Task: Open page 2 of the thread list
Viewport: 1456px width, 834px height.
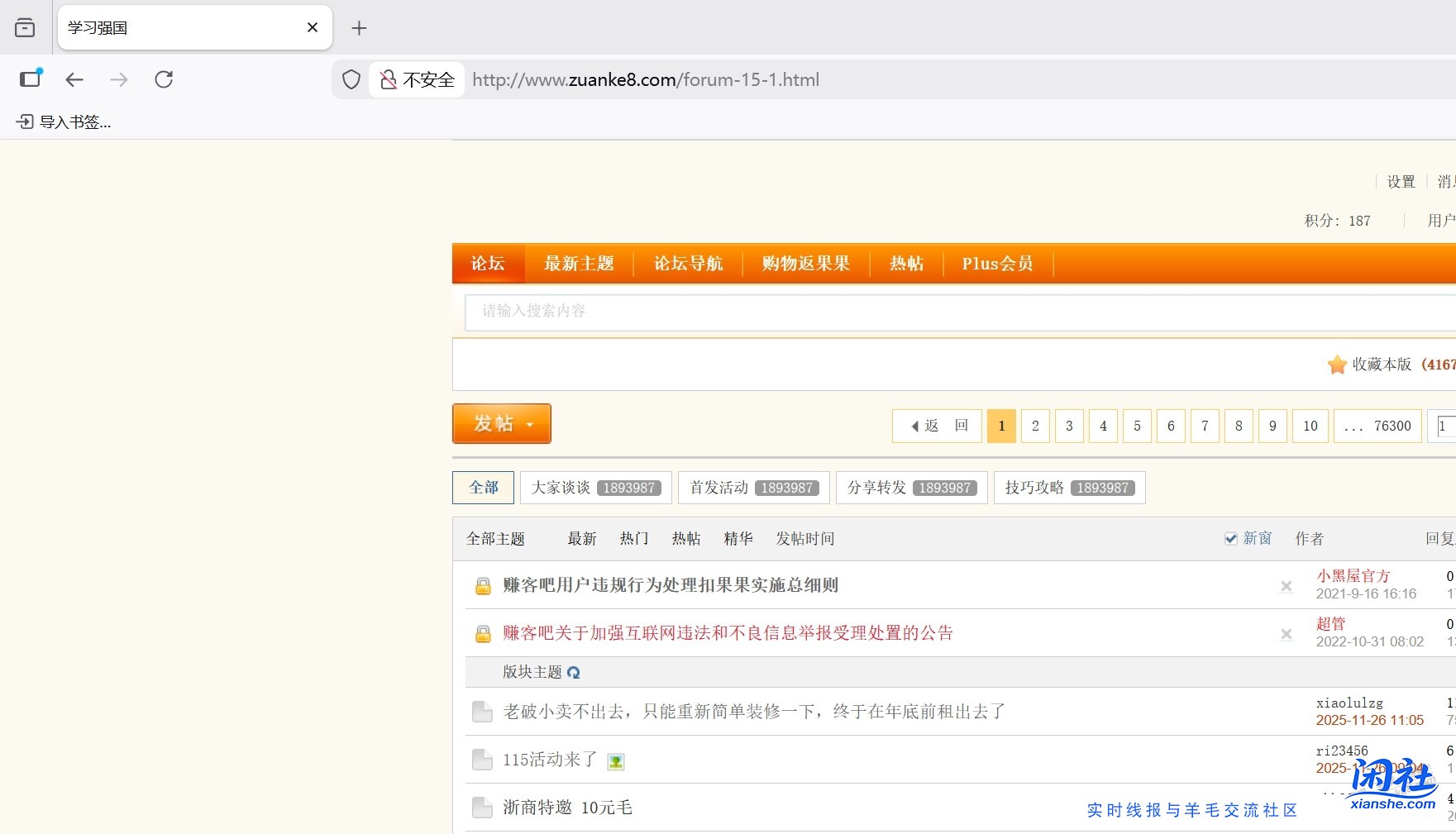Action: 1035,426
